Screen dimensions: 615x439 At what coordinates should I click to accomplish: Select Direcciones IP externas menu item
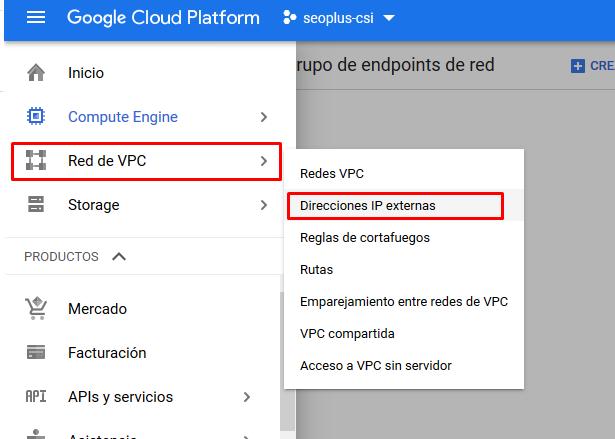tap(368, 206)
